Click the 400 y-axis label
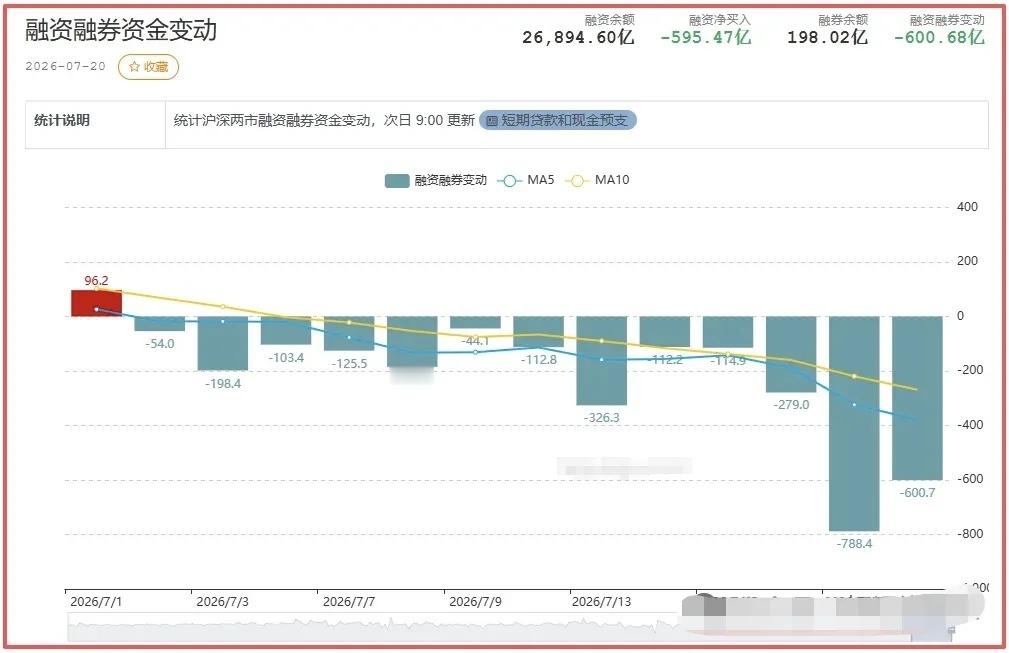This screenshot has height=653, width=1009. tap(967, 207)
